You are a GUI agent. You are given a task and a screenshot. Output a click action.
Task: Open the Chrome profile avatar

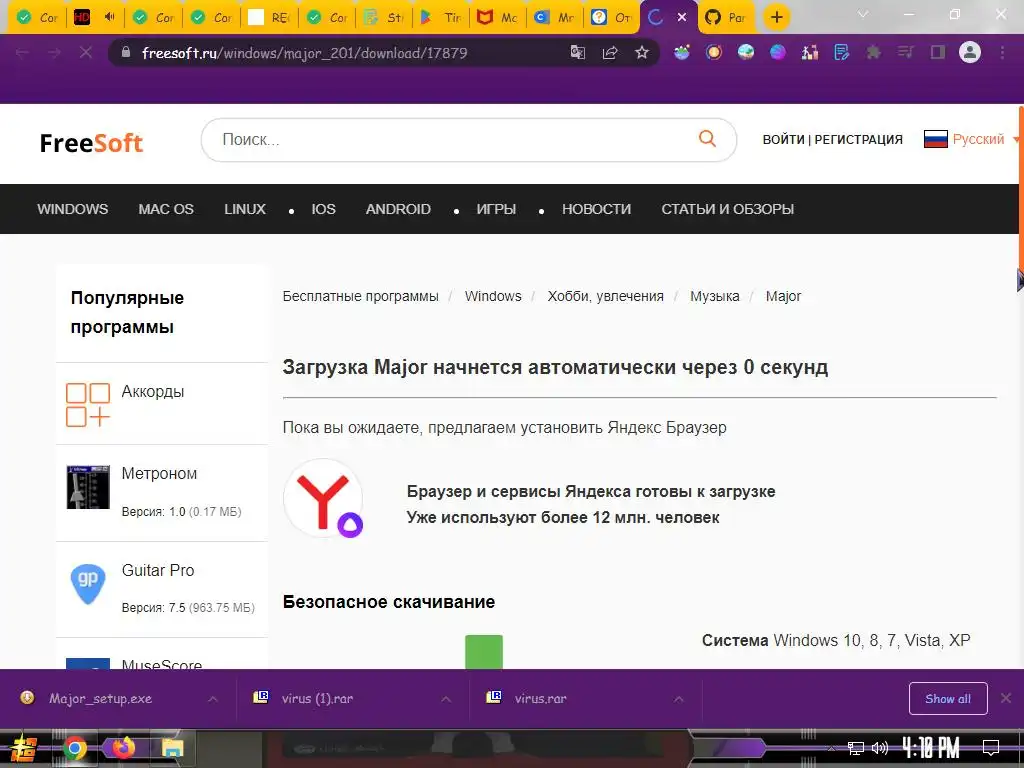coord(970,52)
